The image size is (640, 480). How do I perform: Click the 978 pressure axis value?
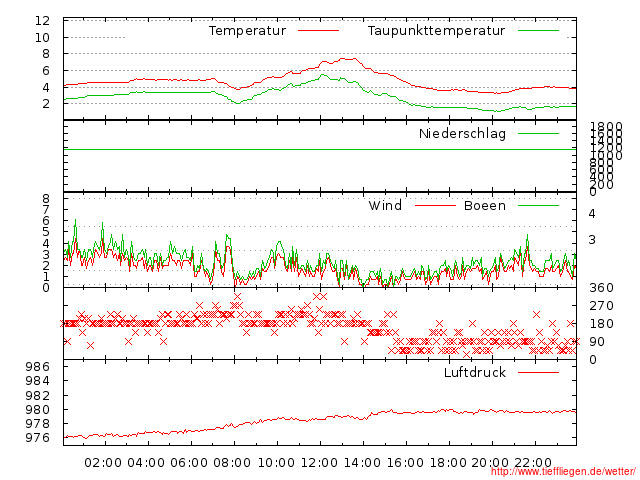(38, 424)
